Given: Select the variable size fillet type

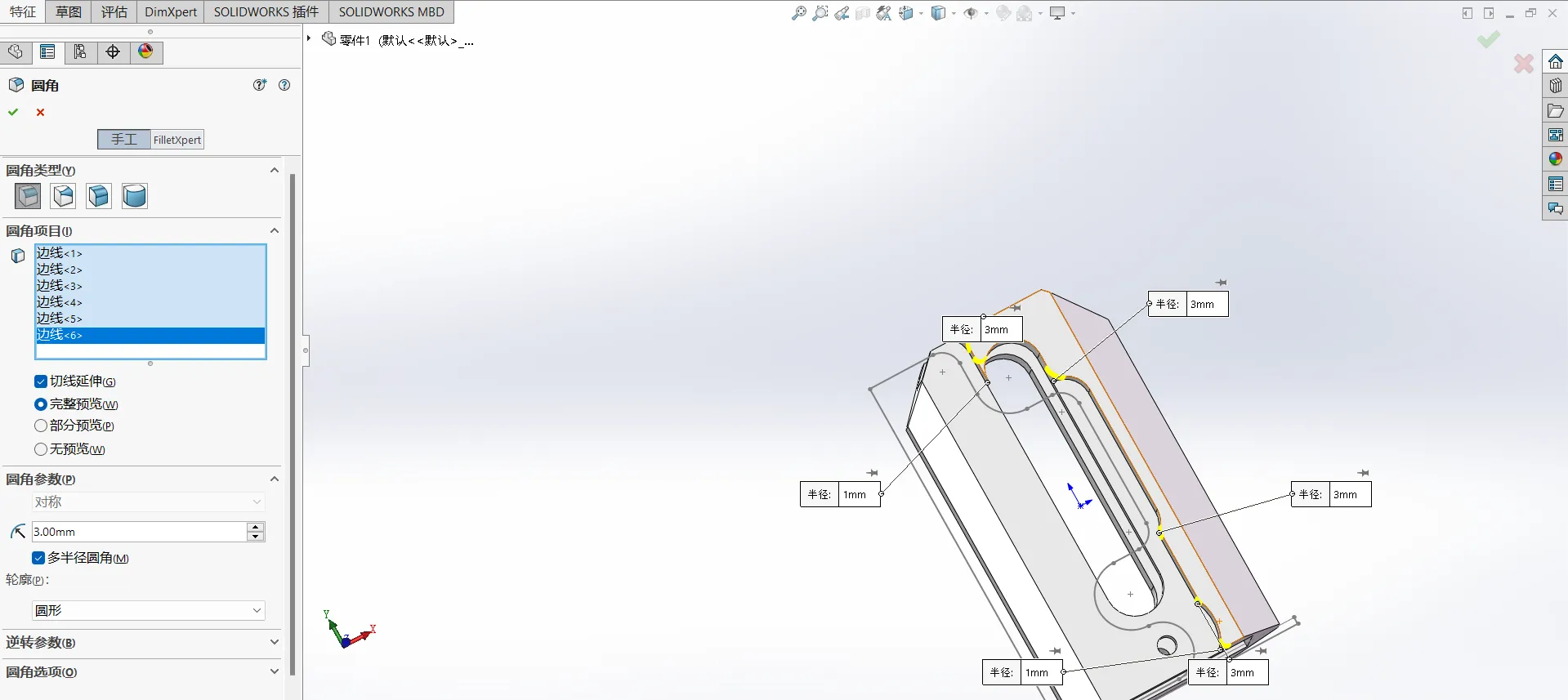Looking at the screenshot, I should point(63,196).
